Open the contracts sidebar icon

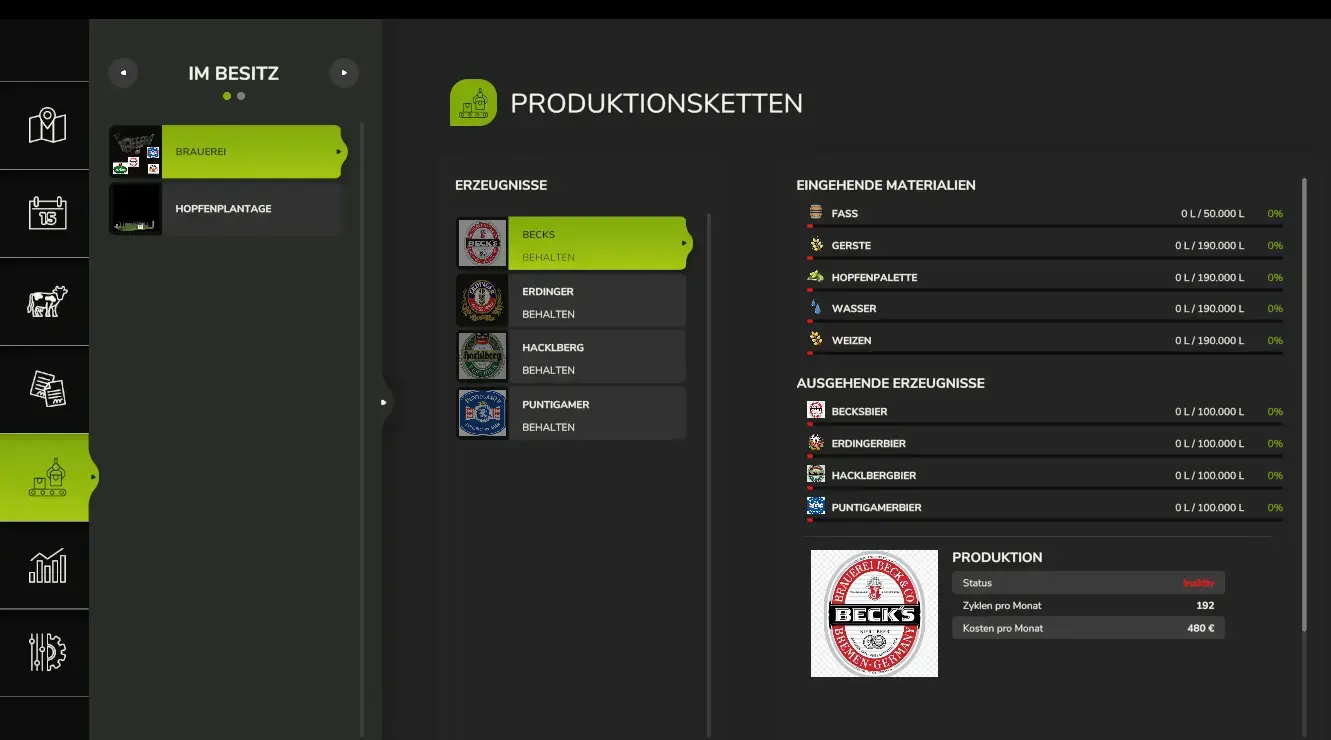47,389
